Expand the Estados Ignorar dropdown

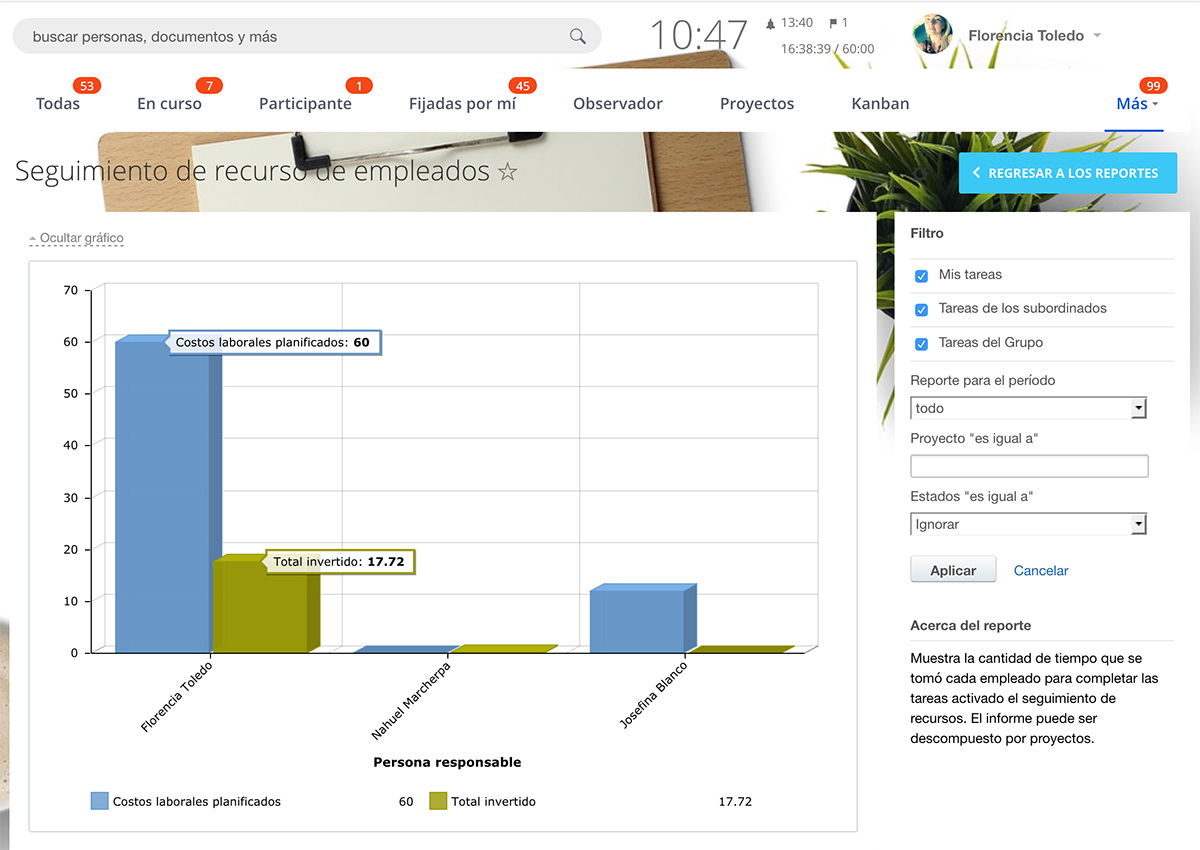1137,525
